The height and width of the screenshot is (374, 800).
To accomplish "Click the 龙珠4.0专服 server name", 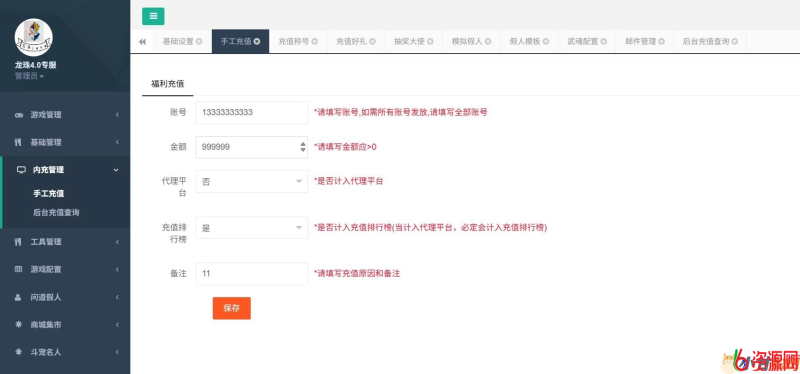I will pyautogui.click(x=35, y=65).
